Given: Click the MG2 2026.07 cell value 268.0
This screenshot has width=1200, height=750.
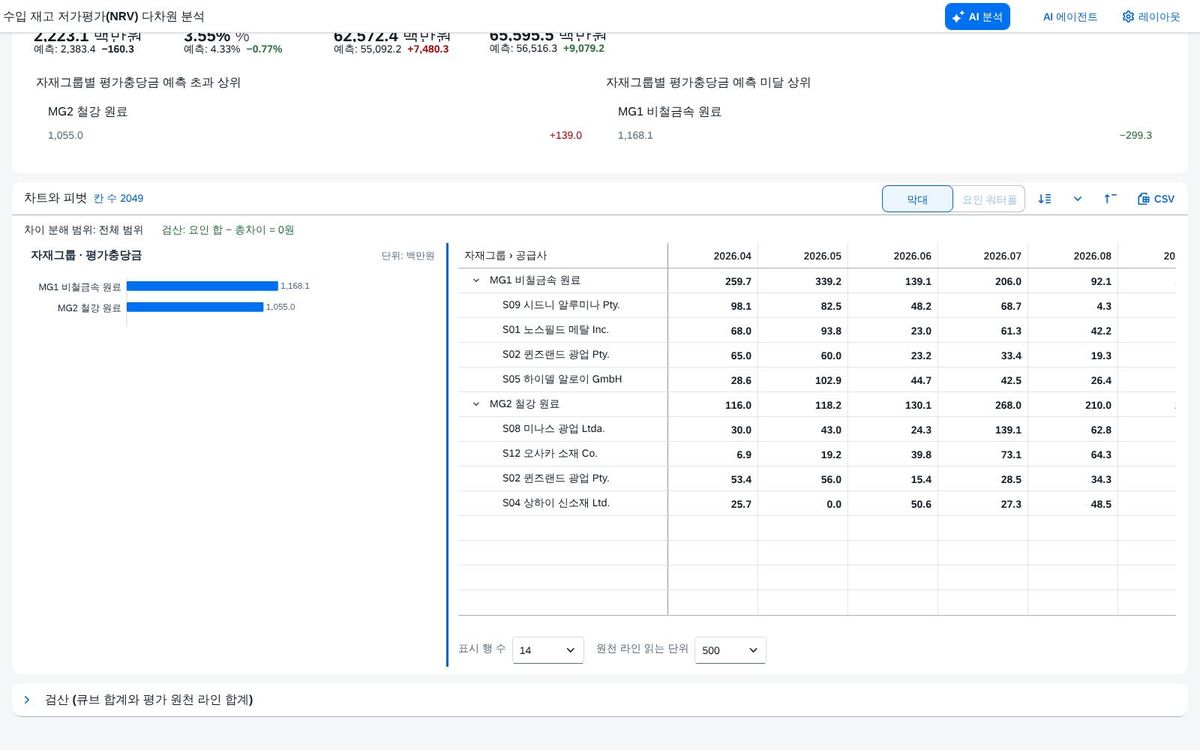Looking at the screenshot, I should (x=1009, y=405).
